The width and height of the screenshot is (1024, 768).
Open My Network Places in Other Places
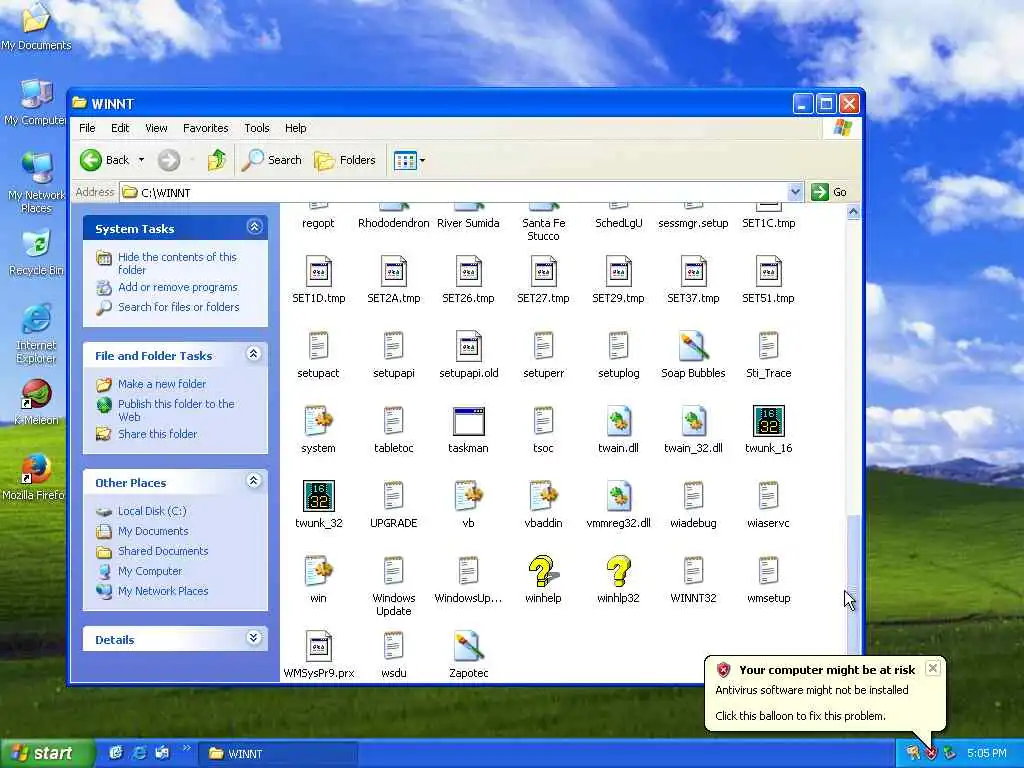pos(163,590)
